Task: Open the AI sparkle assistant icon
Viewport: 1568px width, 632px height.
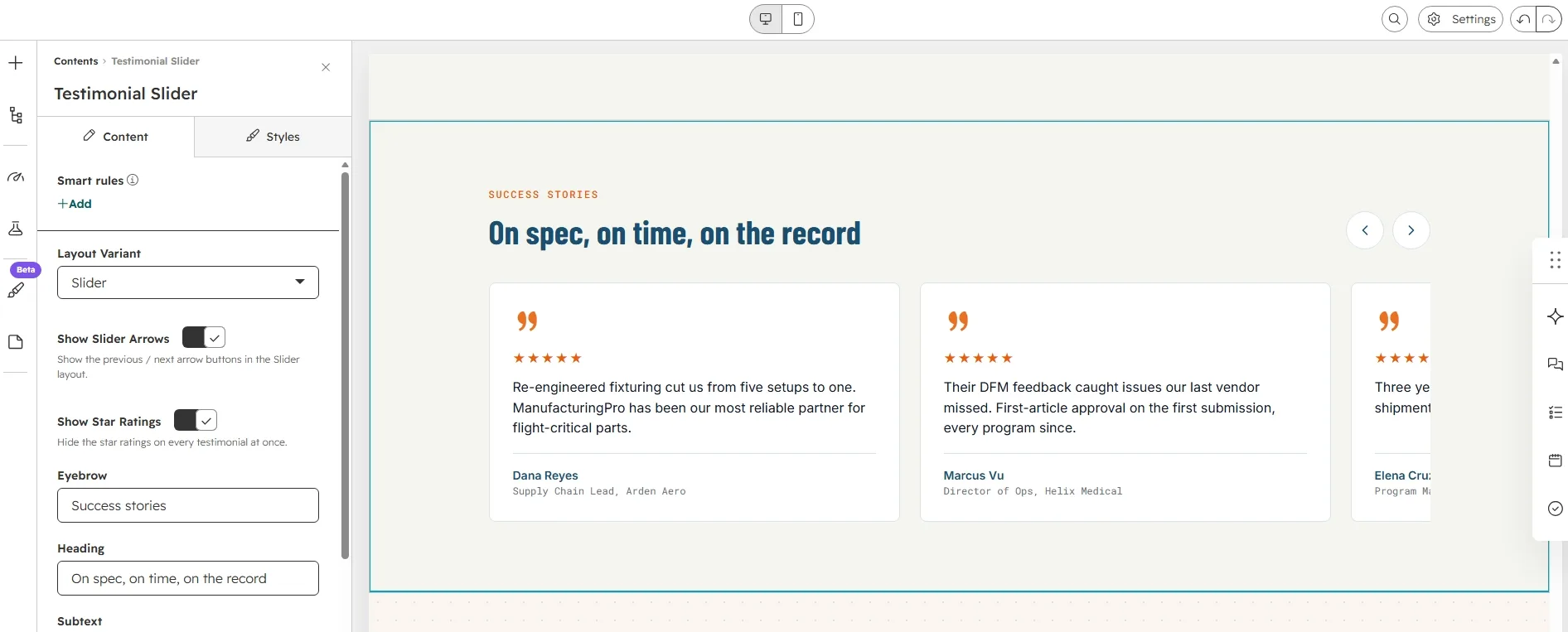Action: point(1555,316)
